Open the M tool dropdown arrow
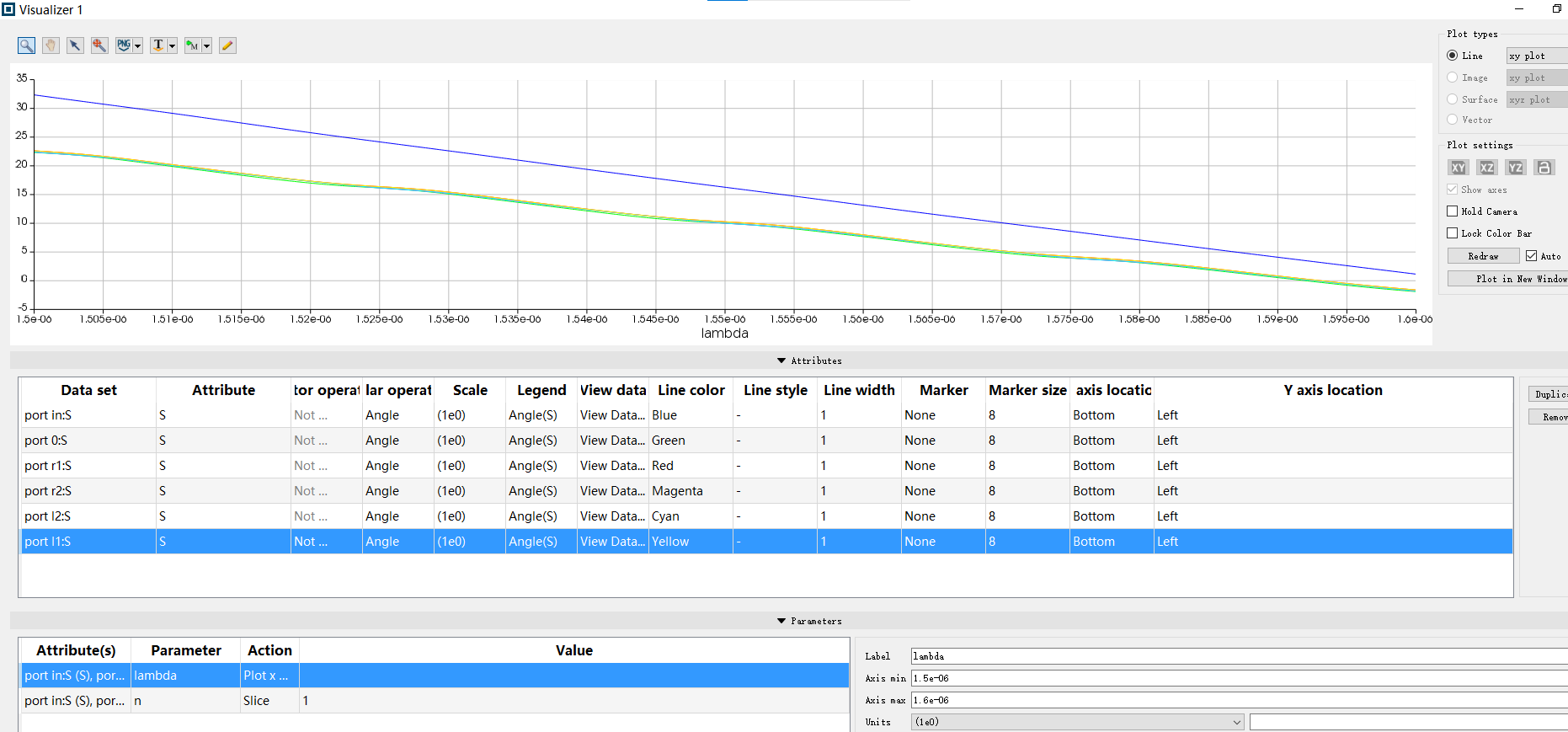The width and height of the screenshot is (1568, 732). (206, 45)
